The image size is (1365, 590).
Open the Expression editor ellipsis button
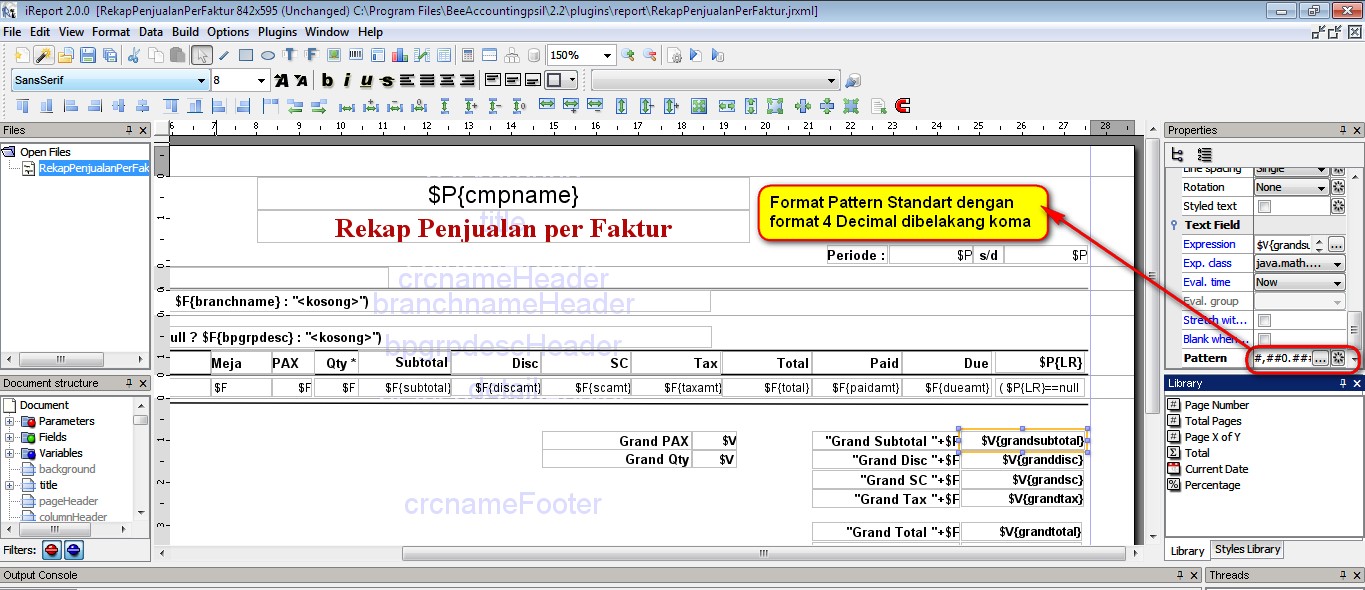pos(1336,244)
